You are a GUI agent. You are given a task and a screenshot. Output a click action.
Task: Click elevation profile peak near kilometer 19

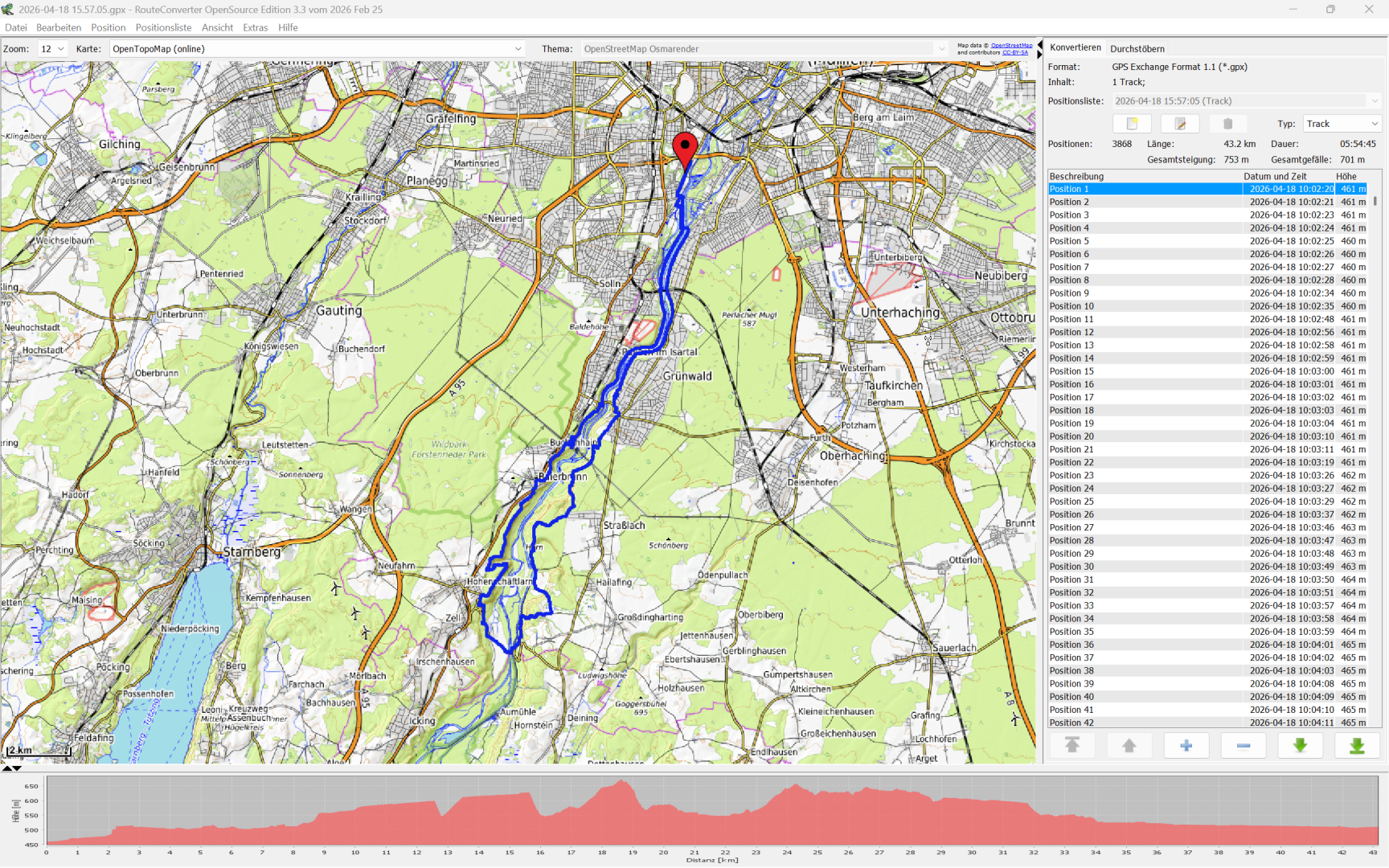[621, 783]
